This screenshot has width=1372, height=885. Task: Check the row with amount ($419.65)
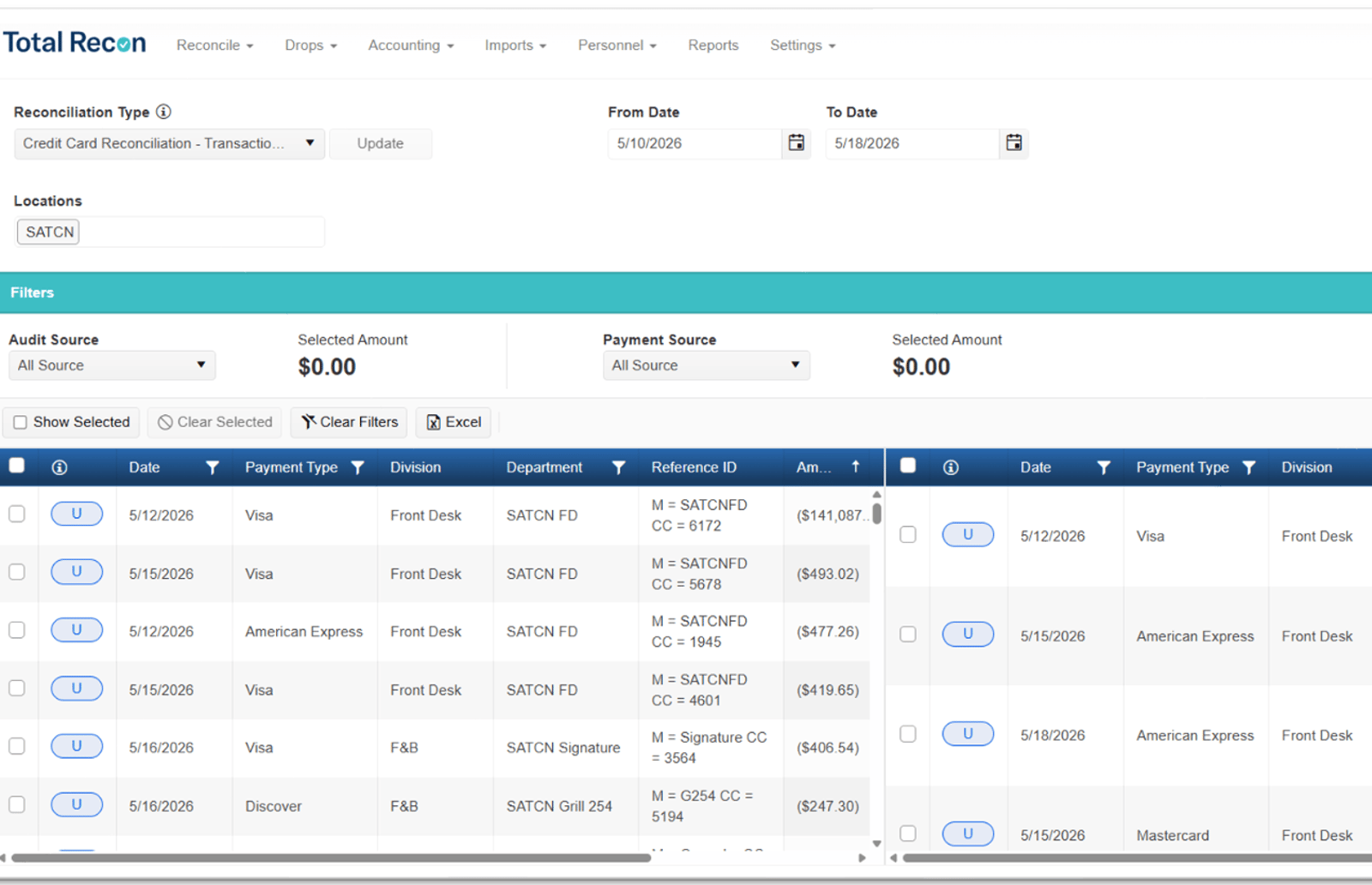click(16, 689)
